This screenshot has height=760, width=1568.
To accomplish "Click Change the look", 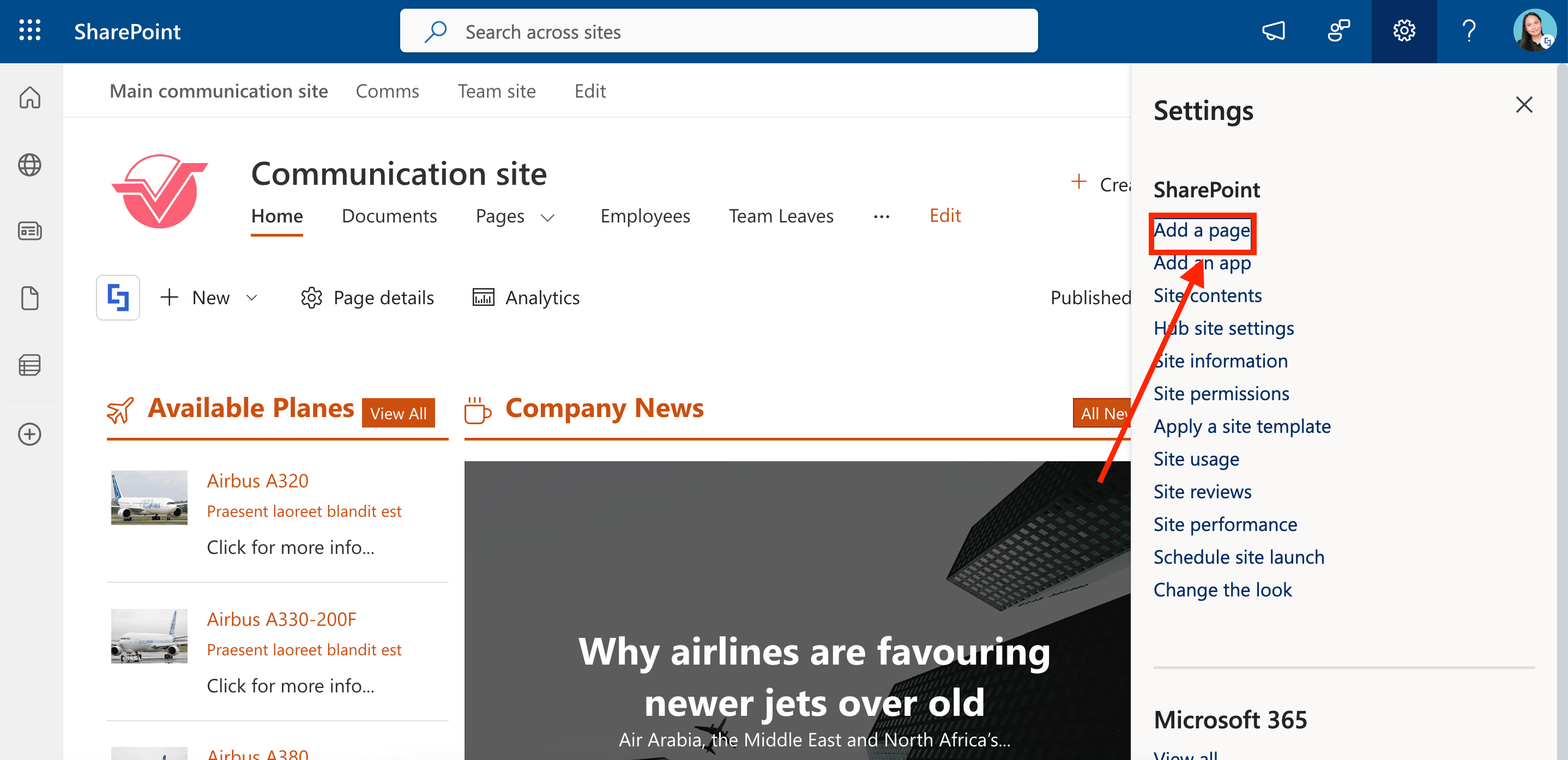I will click(x=1222, y=590).
